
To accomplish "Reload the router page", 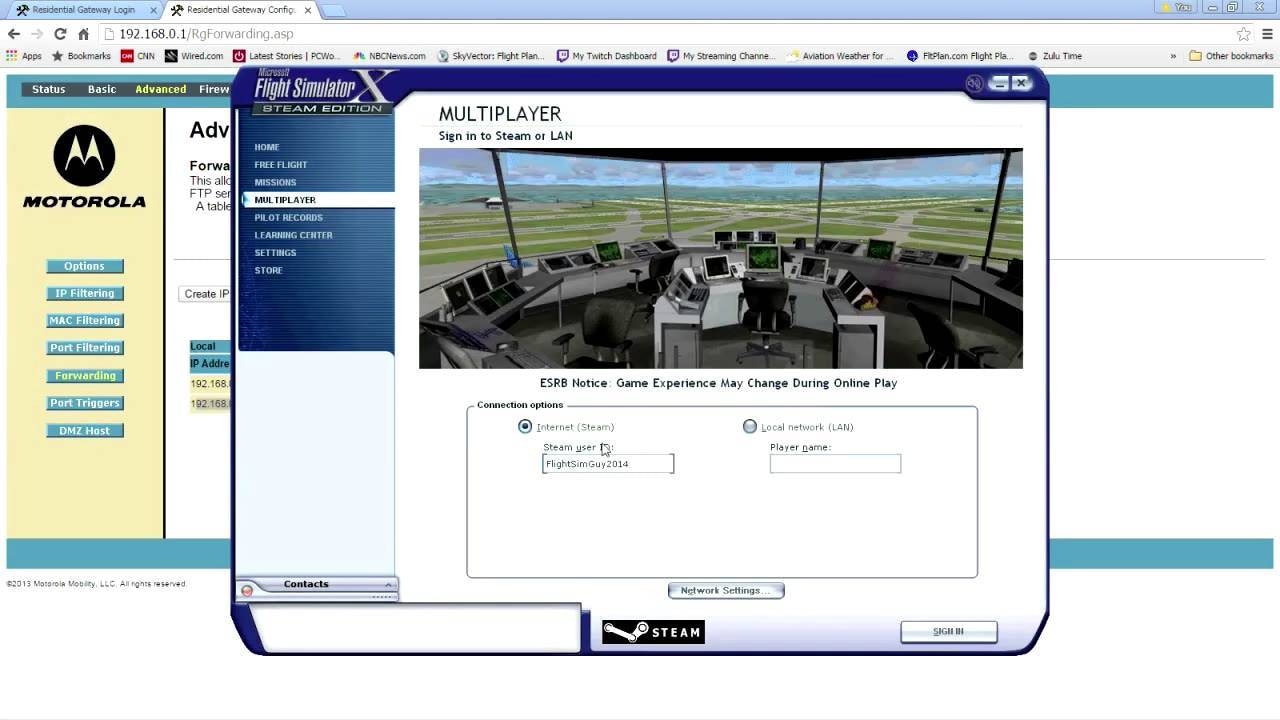I will [60, 34].
